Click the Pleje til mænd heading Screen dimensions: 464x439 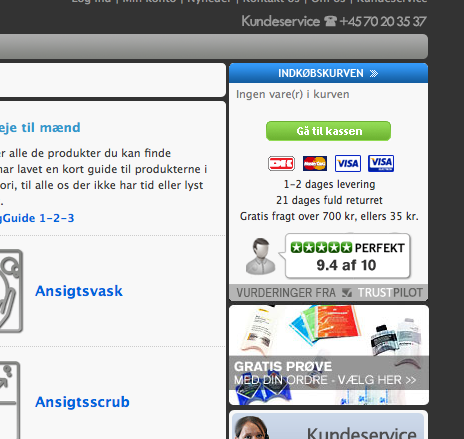click(x=40, y=127)
